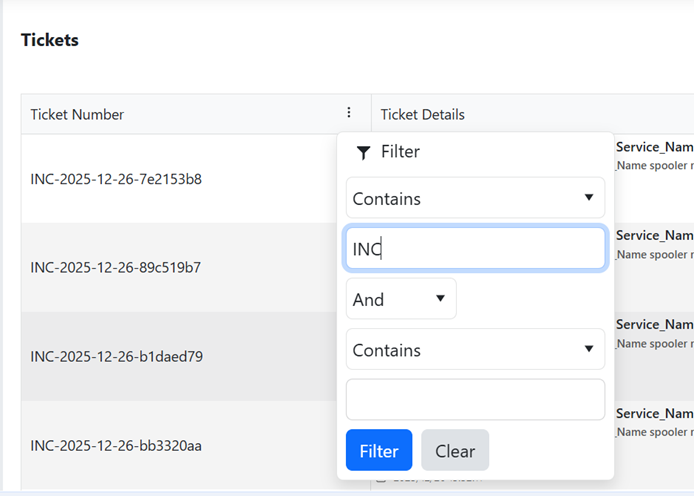Click Service_Name details in the first ticket row
694x496 pixels.
pos(654,147)
